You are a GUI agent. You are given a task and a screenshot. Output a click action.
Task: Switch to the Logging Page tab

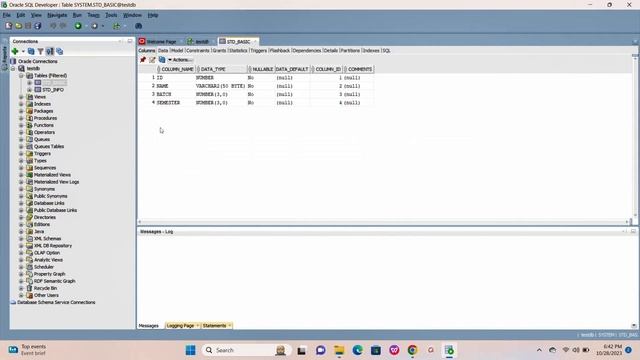click(182, 326)
